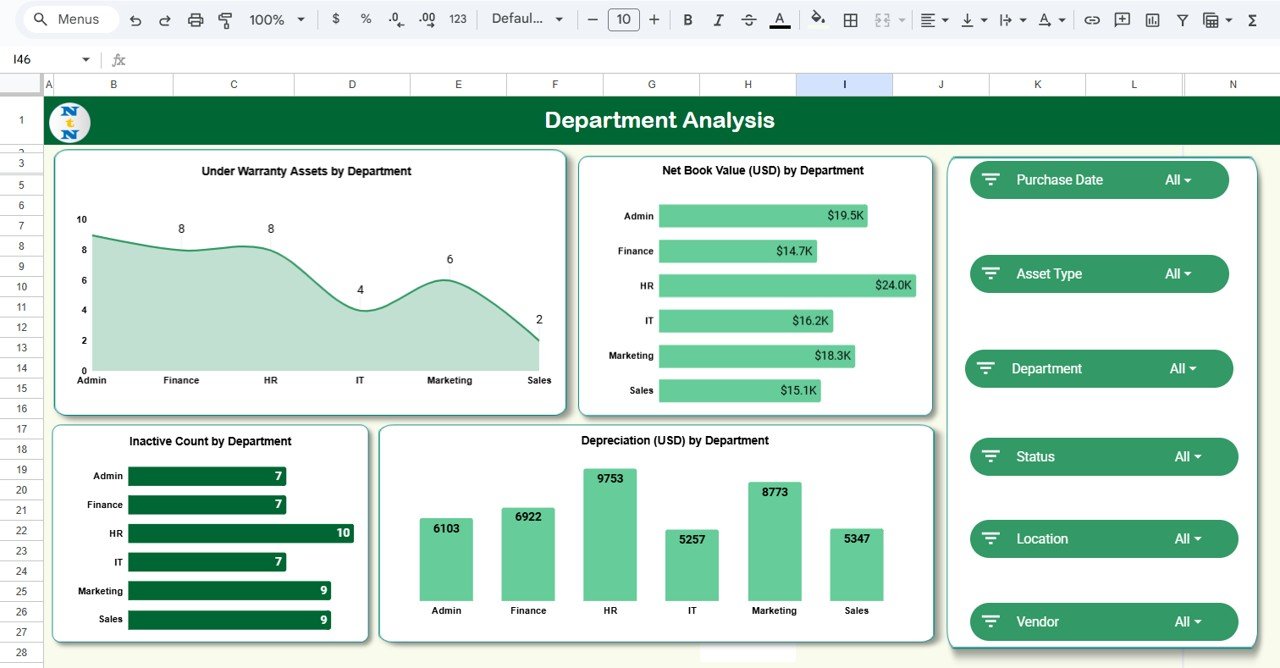Apply borders to selection
The image size is (1280, 668).
point(851,19)
